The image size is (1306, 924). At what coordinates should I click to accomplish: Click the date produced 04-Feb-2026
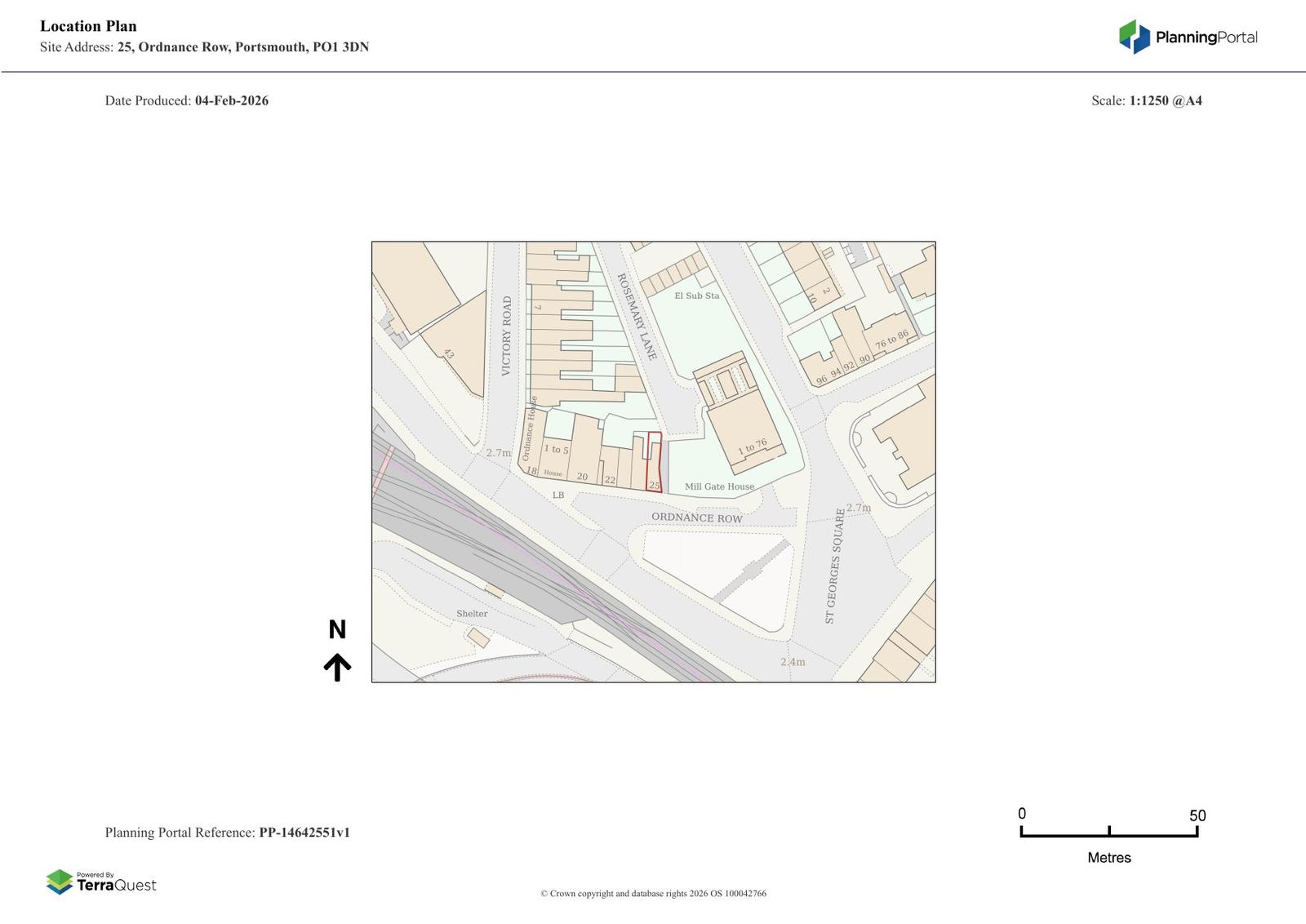[x=231, y=100]
